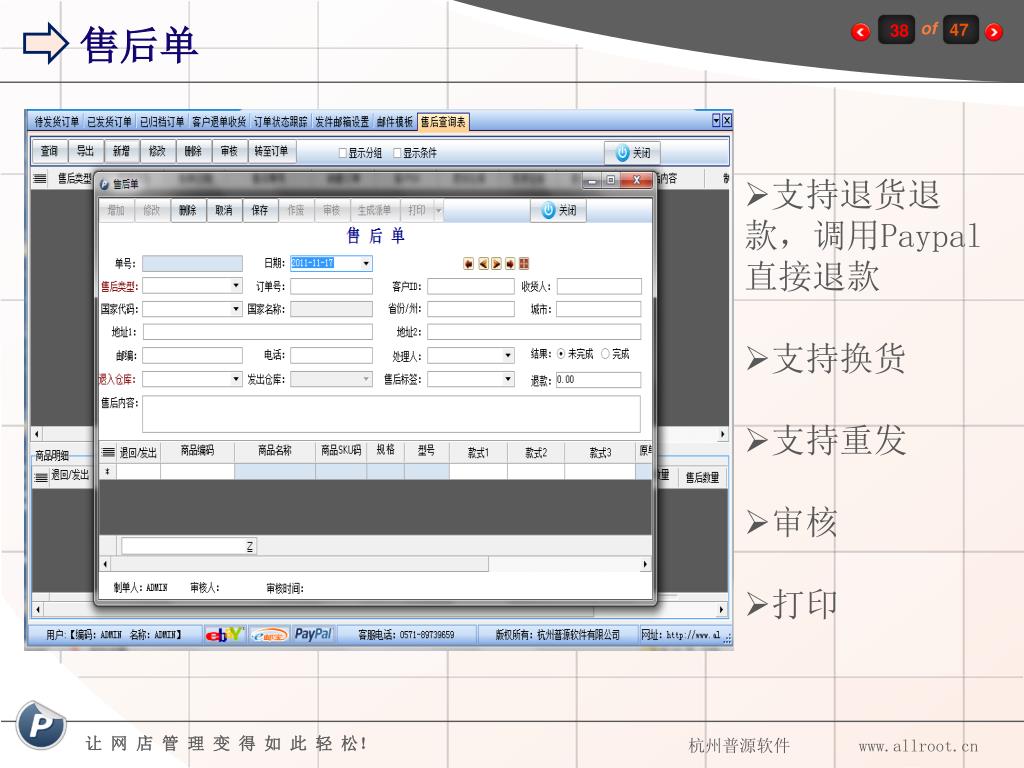Screen dimensions: 1024x768
Task: Click the main window bottom scrollbar's right arrow
Action: [721, 609]
